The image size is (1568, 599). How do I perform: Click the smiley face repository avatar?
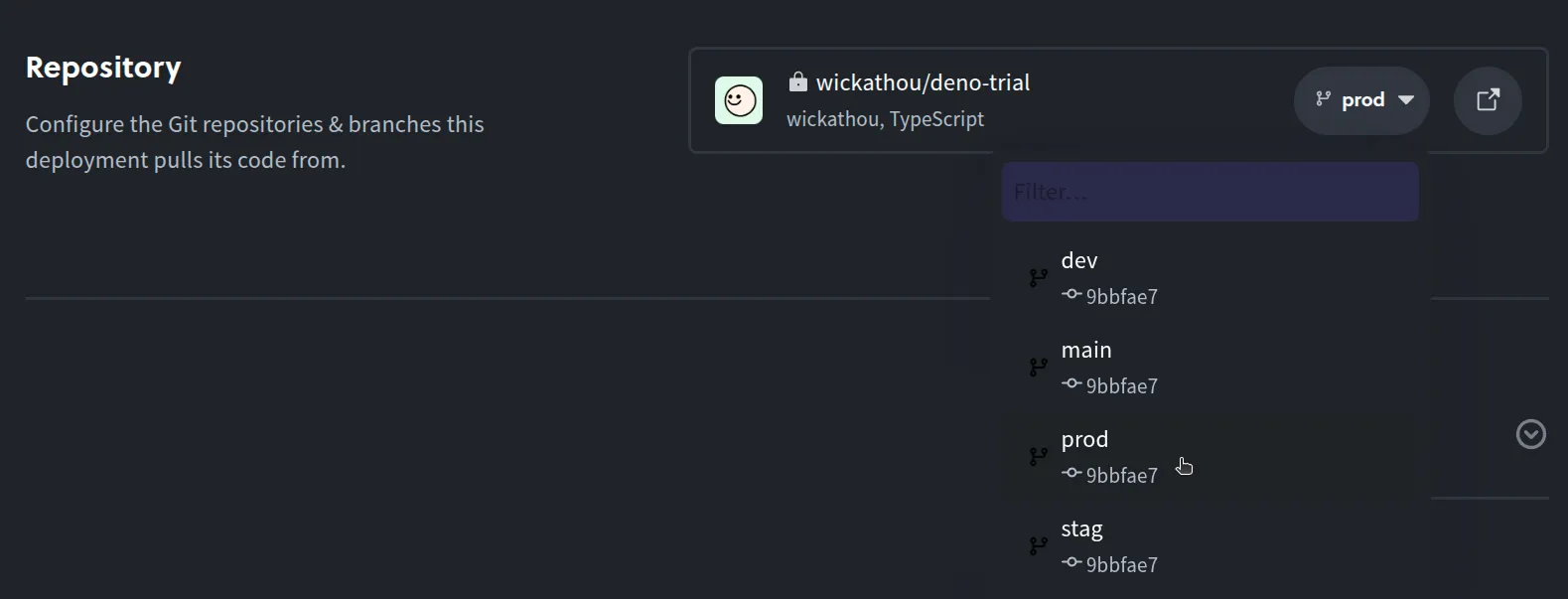point(739,100)
